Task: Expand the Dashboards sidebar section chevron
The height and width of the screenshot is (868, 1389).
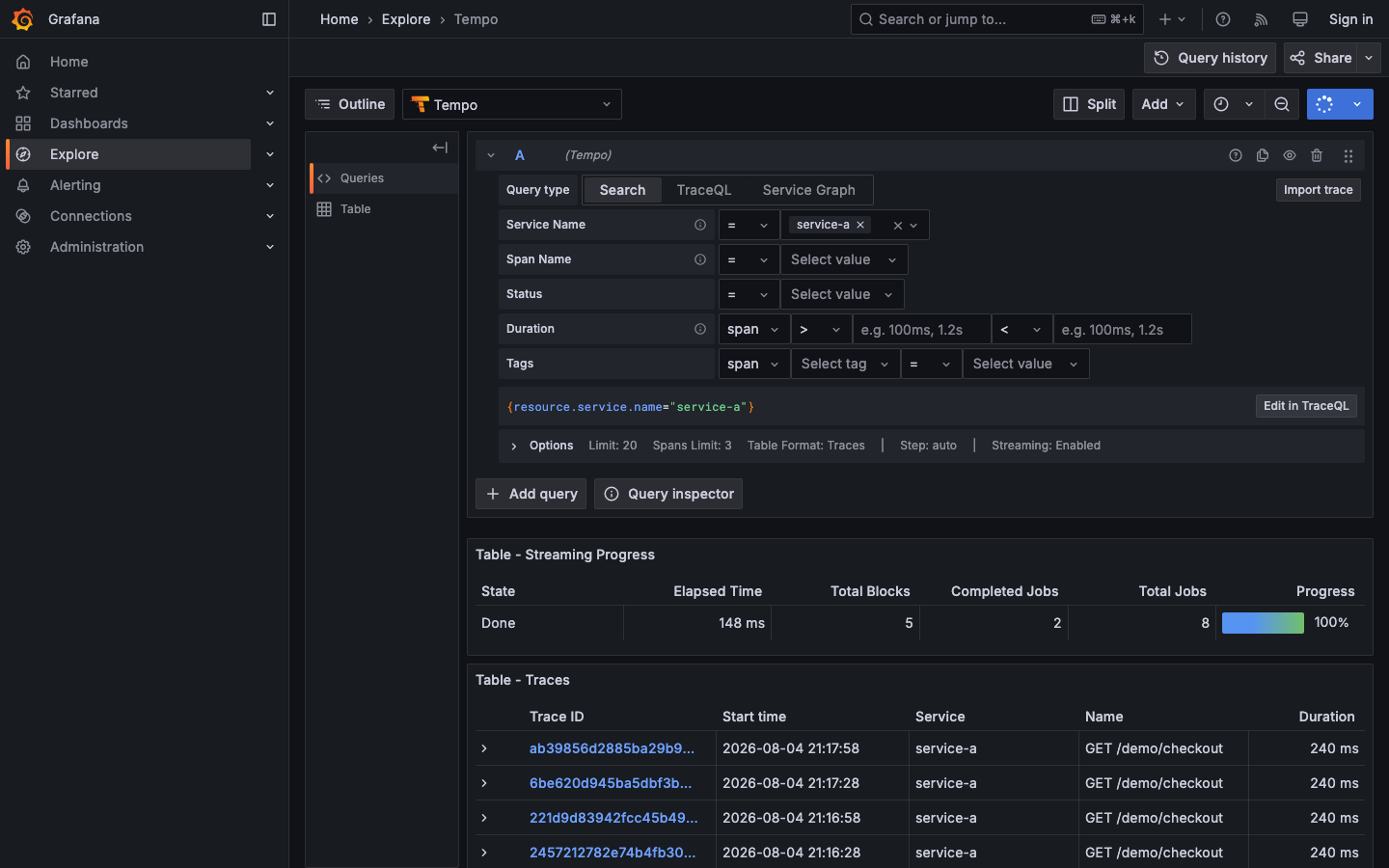Action: click(270, 123)
